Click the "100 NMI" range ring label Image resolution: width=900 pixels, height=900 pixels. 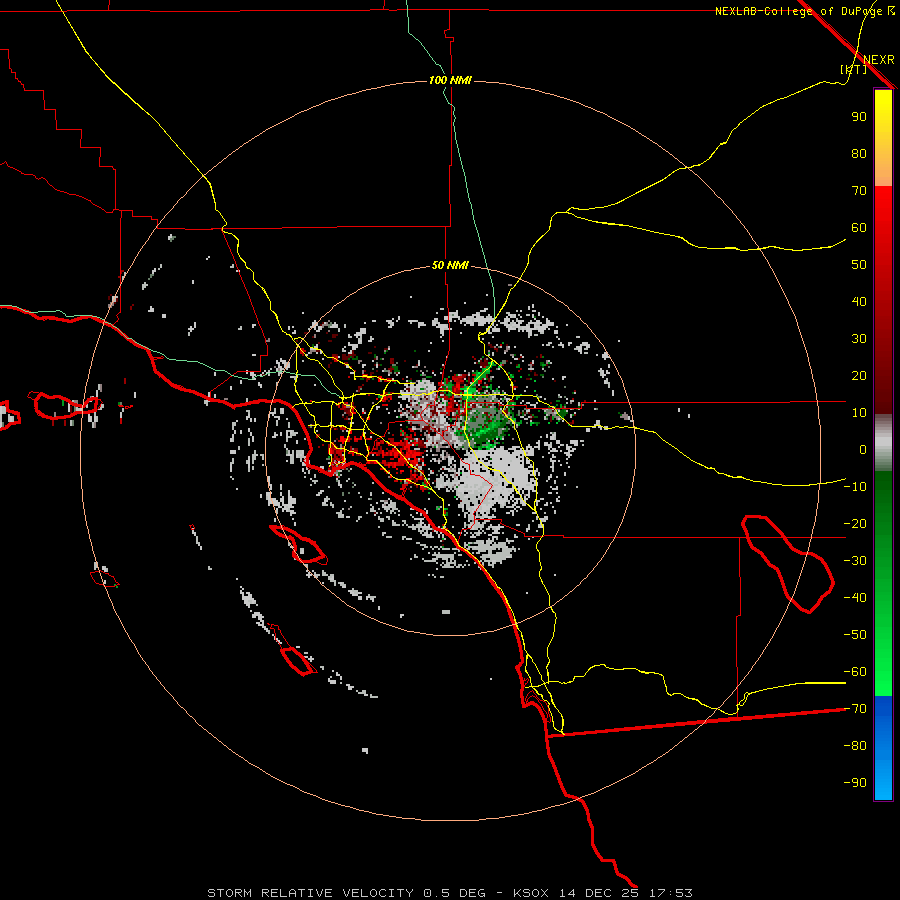[x=450, y=80]
